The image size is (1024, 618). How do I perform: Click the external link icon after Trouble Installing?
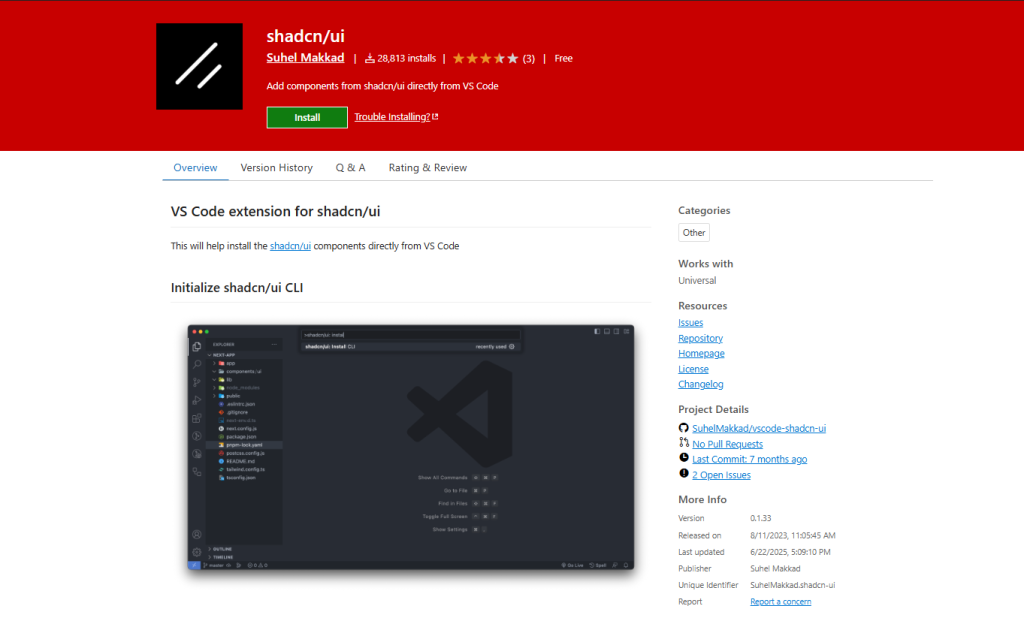436,117
